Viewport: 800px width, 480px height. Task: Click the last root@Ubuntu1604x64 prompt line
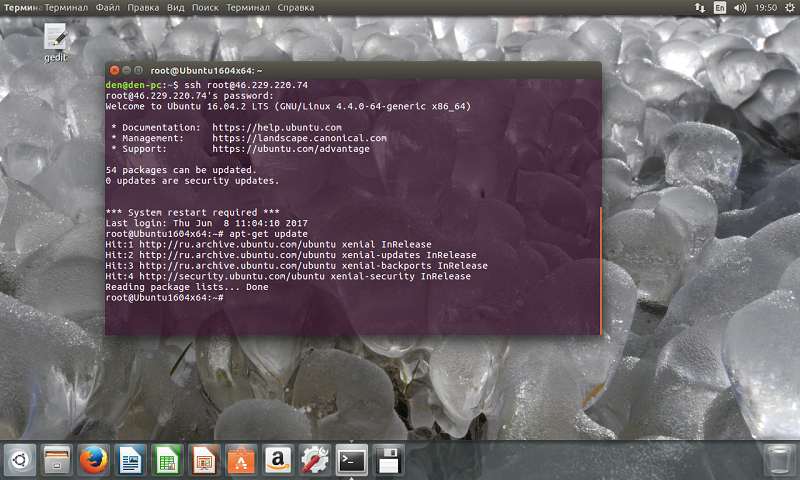pos(164,298)
